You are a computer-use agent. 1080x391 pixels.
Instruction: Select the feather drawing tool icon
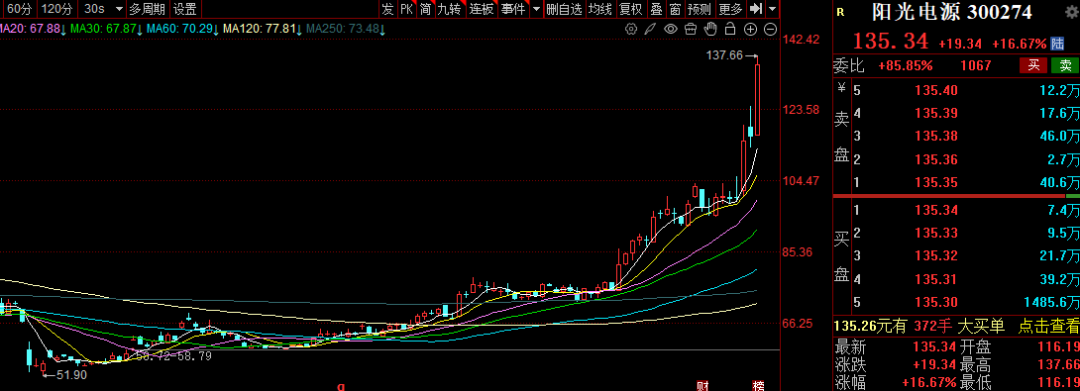tap(650, 29)
